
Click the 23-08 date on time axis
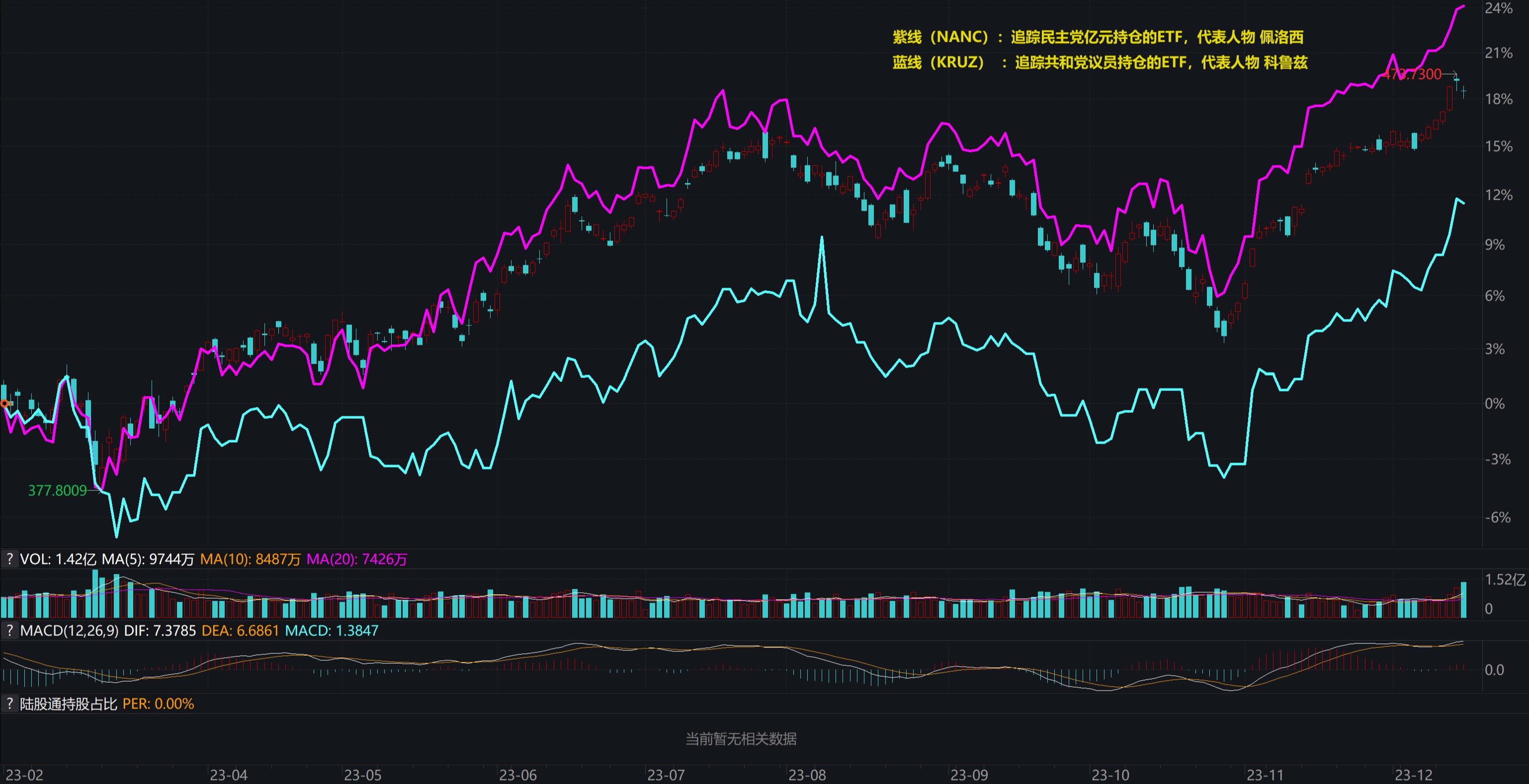(806, 775)
